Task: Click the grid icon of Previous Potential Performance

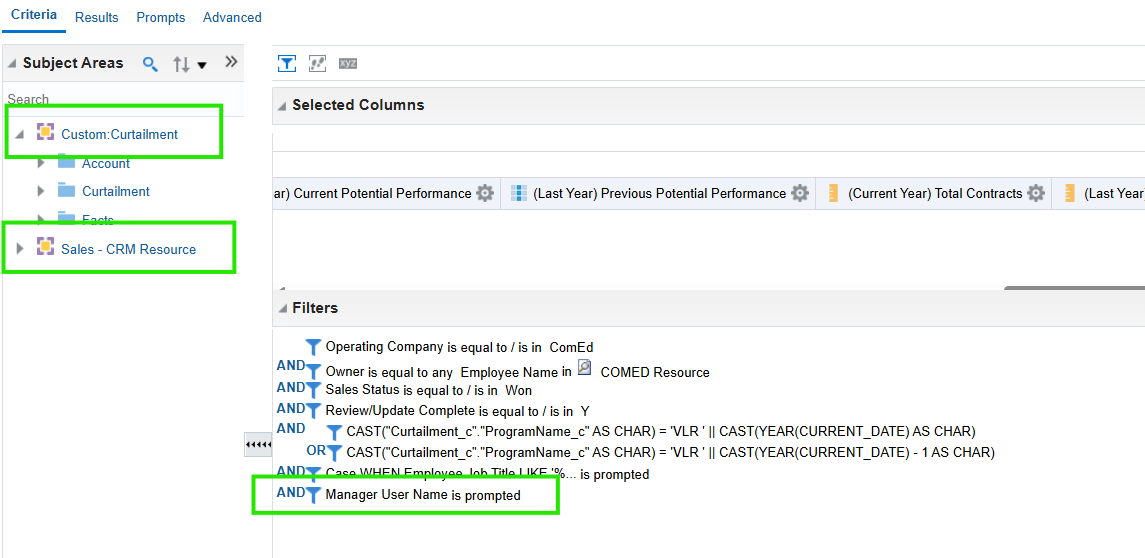Action: tap(518, 194)
